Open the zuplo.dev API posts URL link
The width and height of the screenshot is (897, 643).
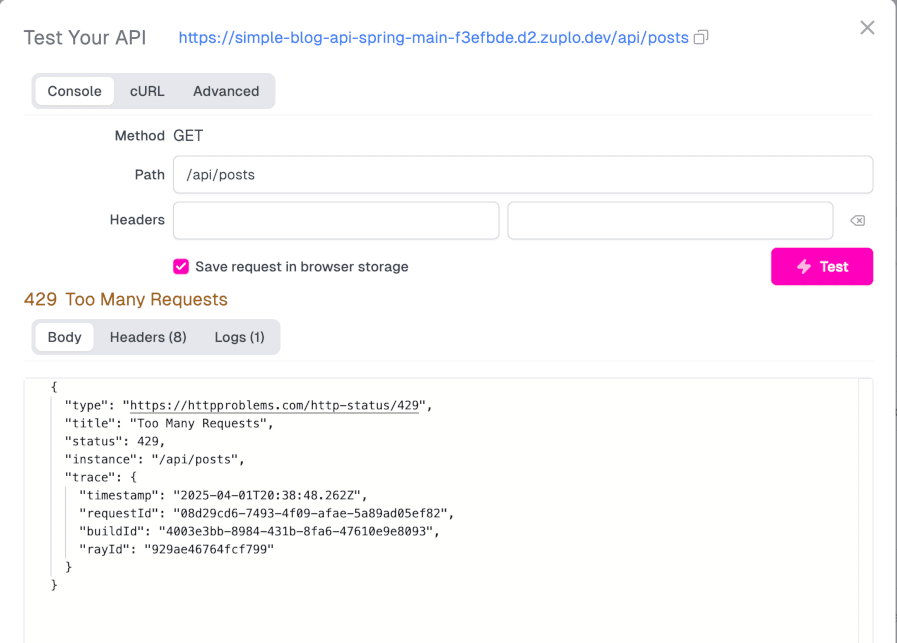coord(433,38)
